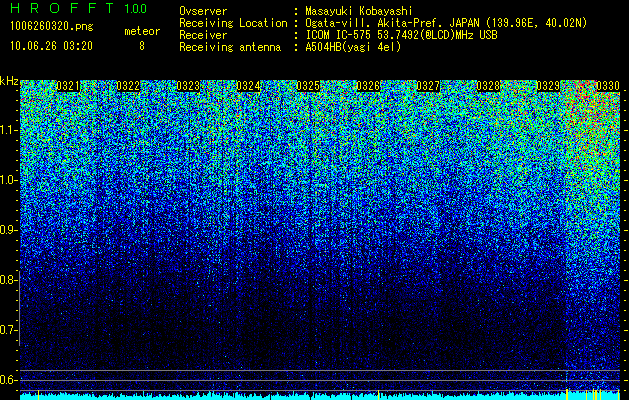Click the 0324 time marker label
The height and width of the screenshot is (400, 629).
[x=248, y=86]
